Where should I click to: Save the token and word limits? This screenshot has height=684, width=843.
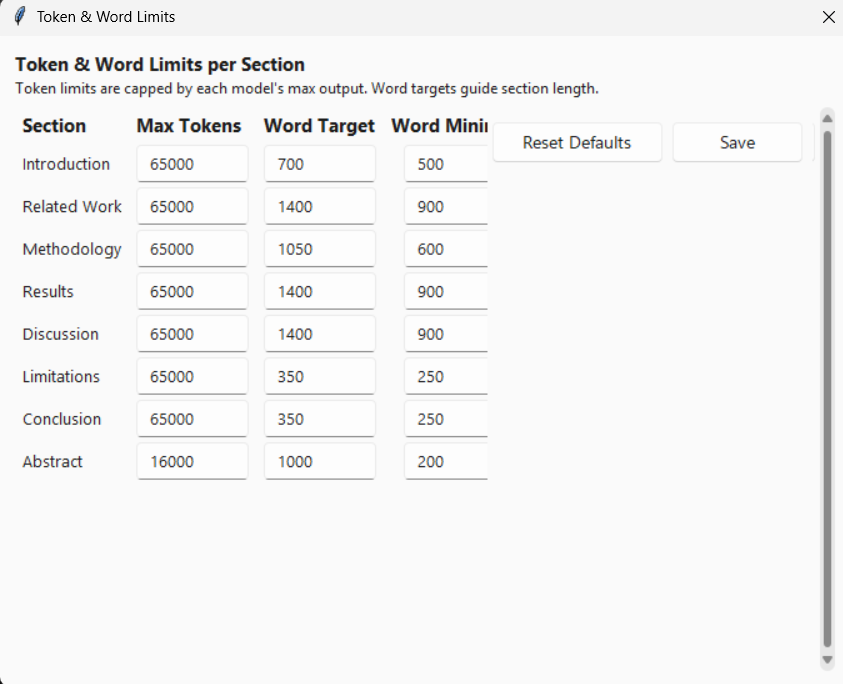pos(737,142)
